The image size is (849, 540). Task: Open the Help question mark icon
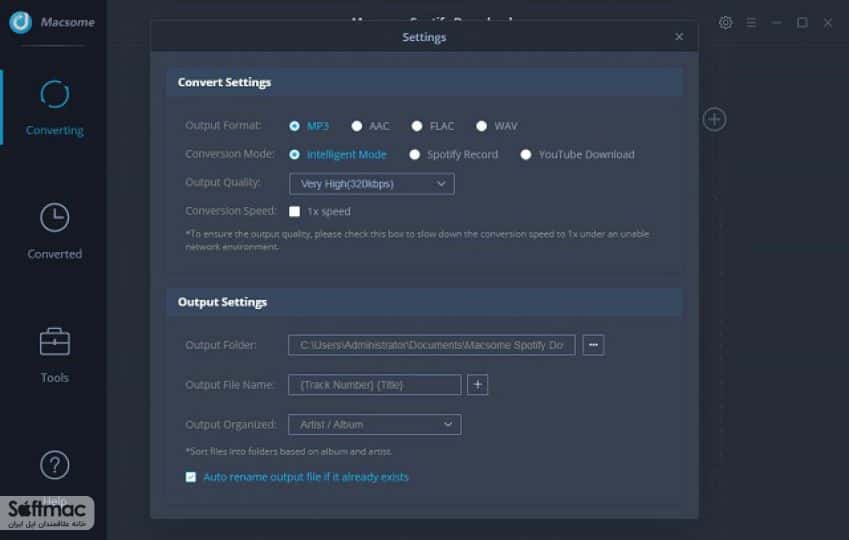[x=54, y=465]
